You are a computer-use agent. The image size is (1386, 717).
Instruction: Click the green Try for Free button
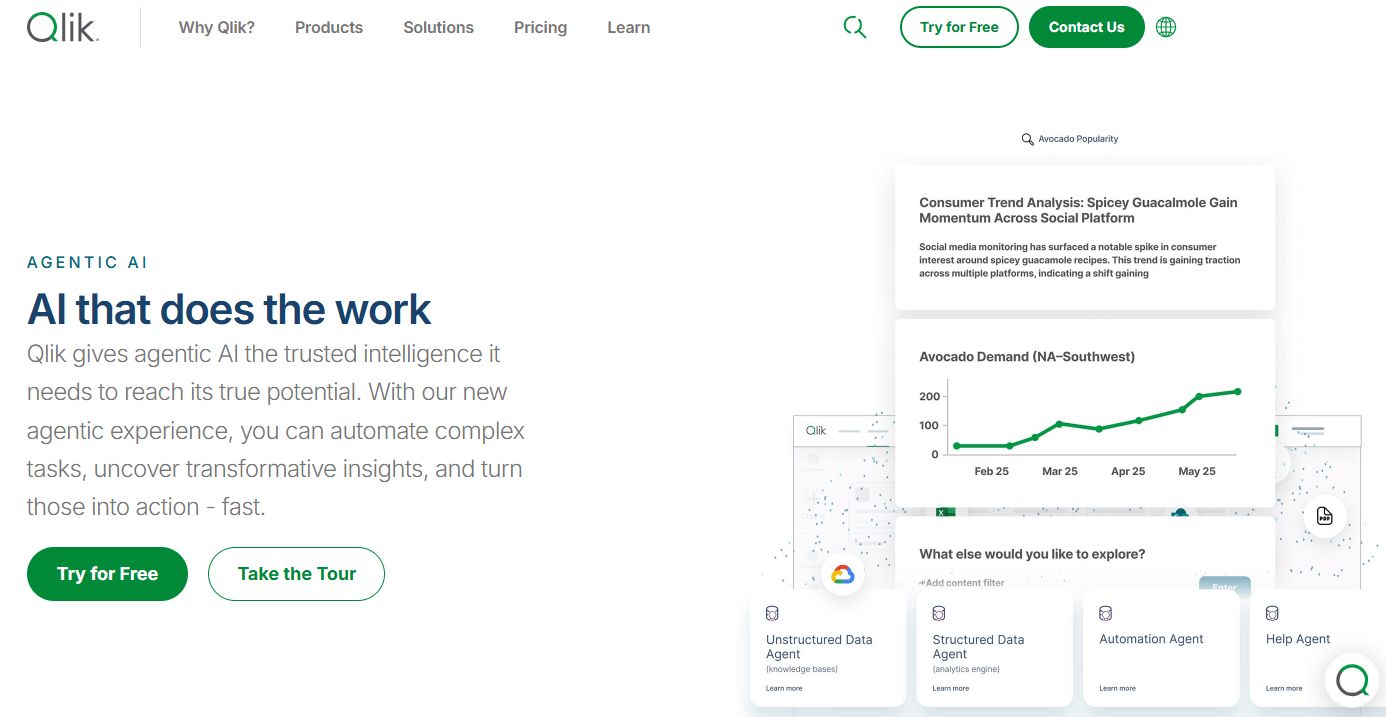pyautogui.click(x=107, y=573)
